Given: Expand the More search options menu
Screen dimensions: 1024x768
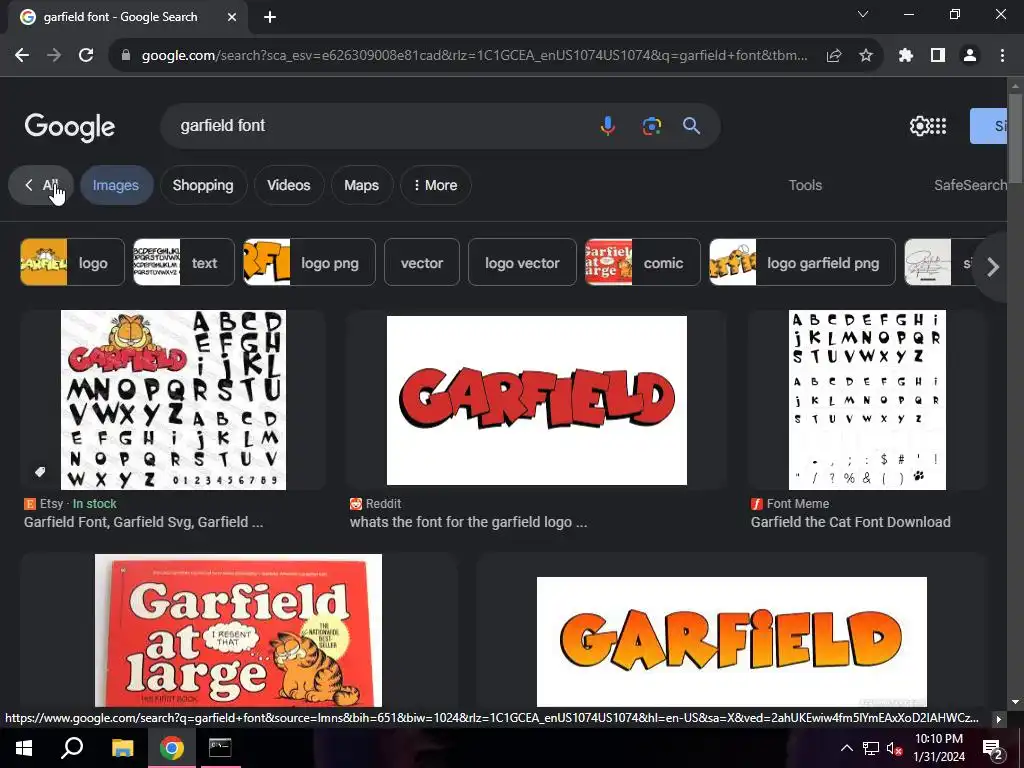Looking at the screenshot, I should tap(435, 185).
